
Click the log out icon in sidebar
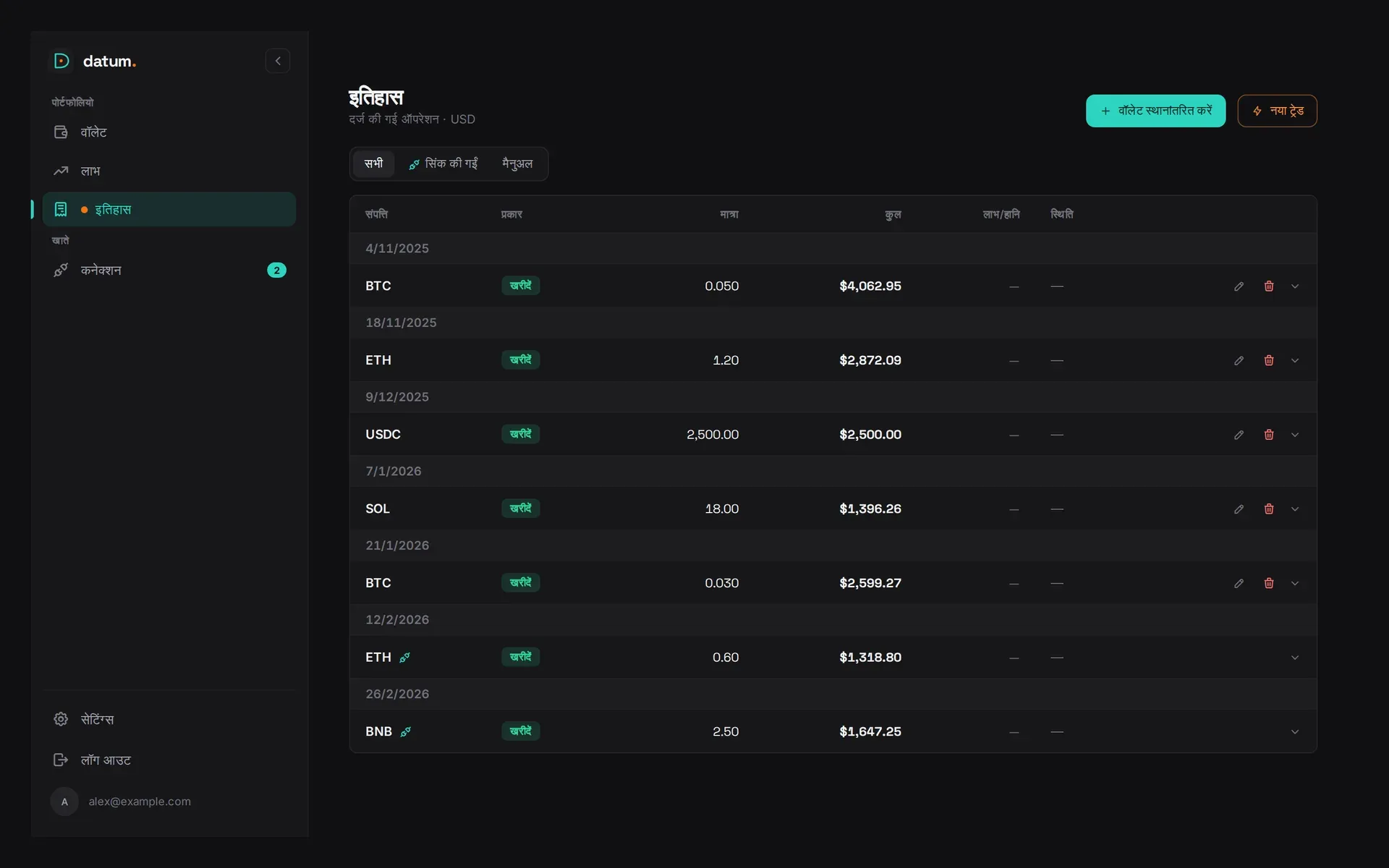click(x=61, y=759)
